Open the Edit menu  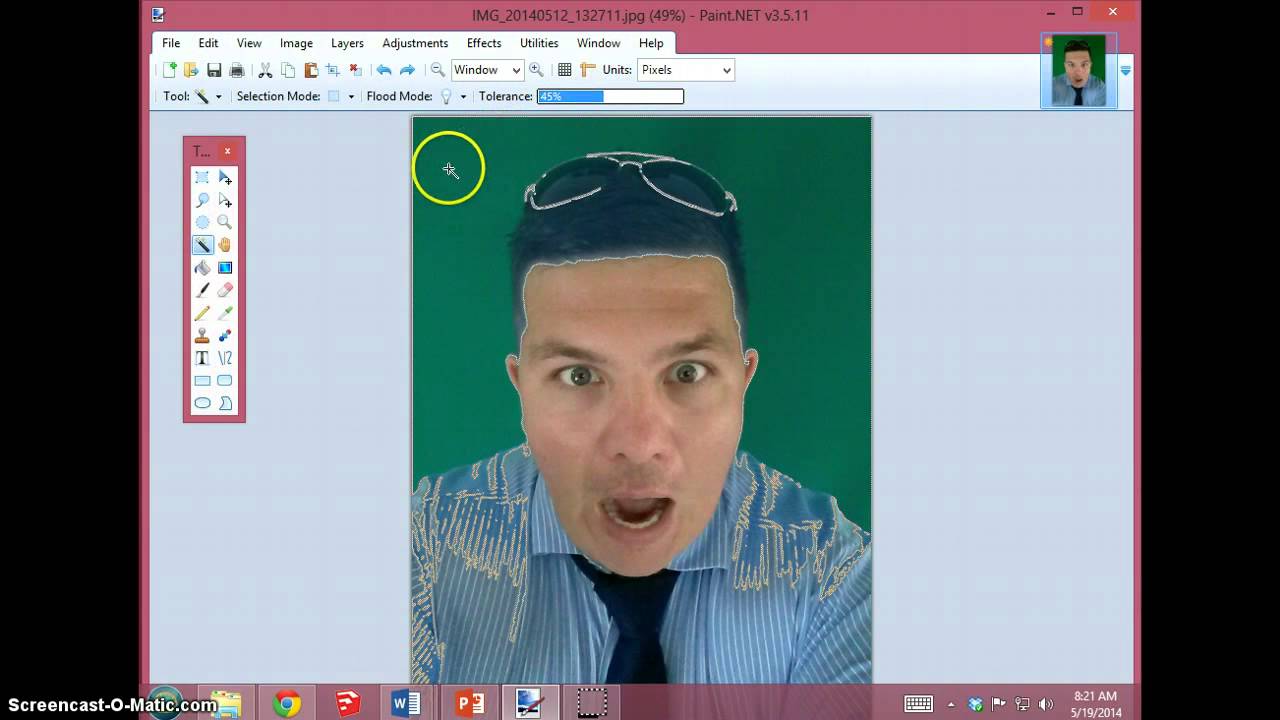208,43
